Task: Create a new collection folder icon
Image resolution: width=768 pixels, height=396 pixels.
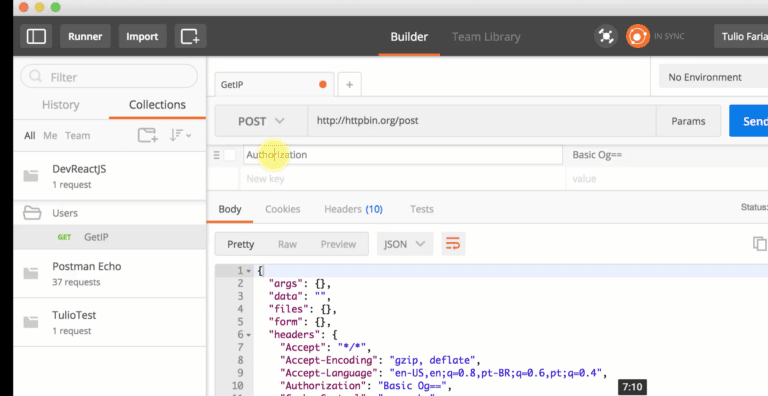Action: click(147, 135)
